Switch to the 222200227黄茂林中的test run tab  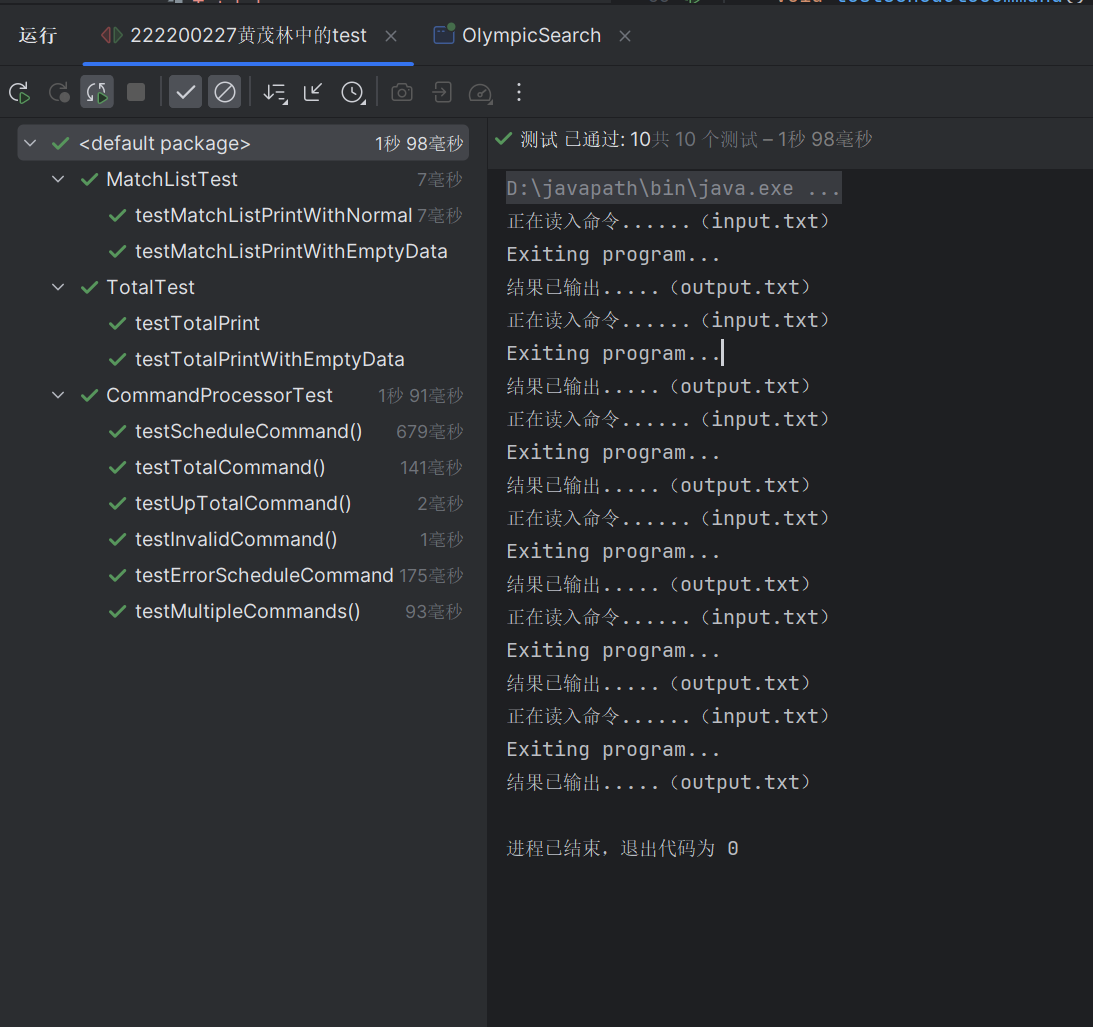tap(248, 36)
